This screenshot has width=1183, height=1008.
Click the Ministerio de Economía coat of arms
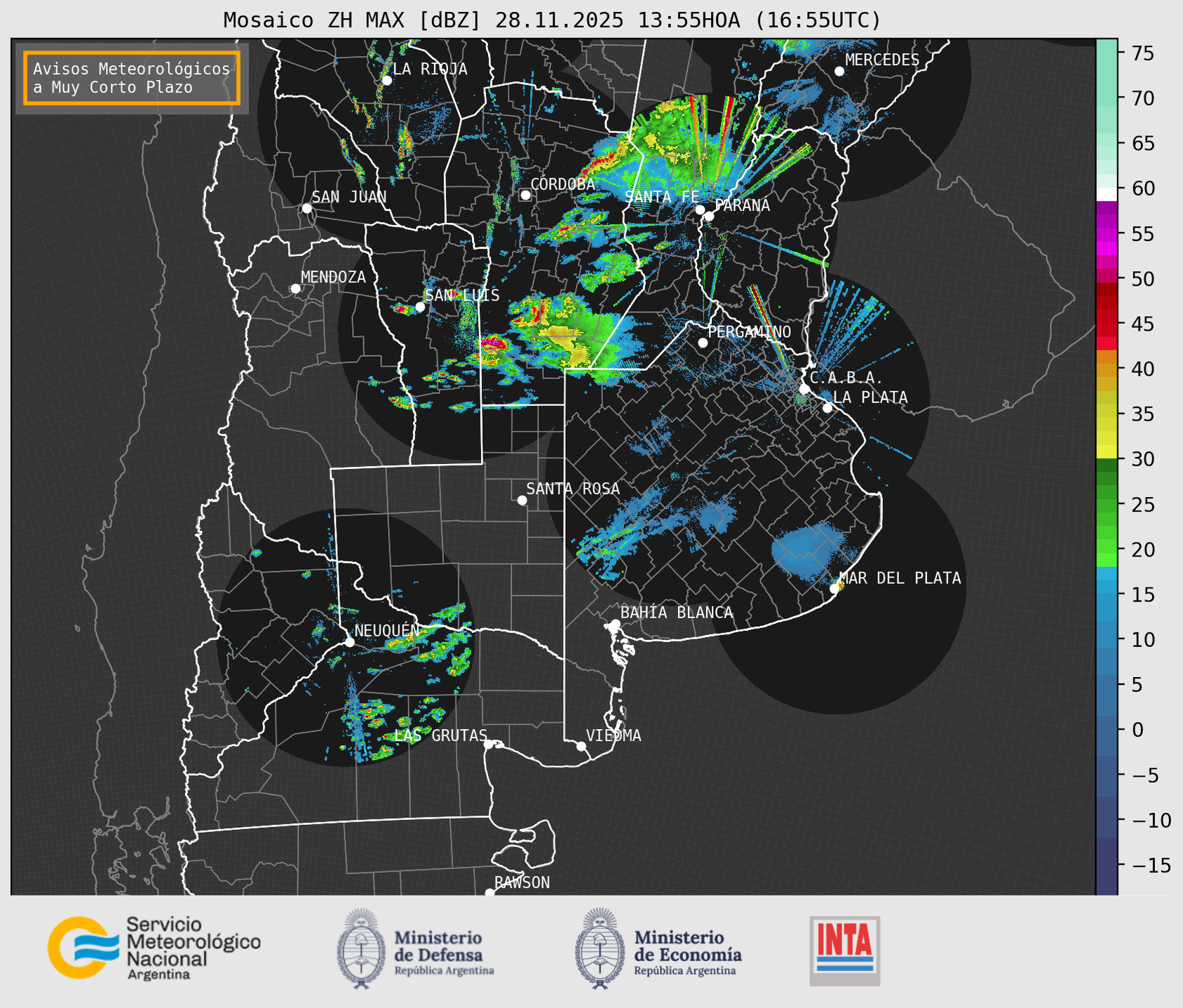point(600,948)
